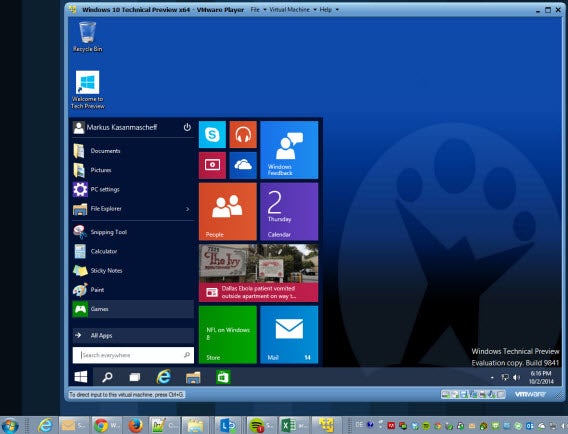
Task: Open the Store icon on guest taskbar
Action: pyautogui.click(x=223, y=377)
